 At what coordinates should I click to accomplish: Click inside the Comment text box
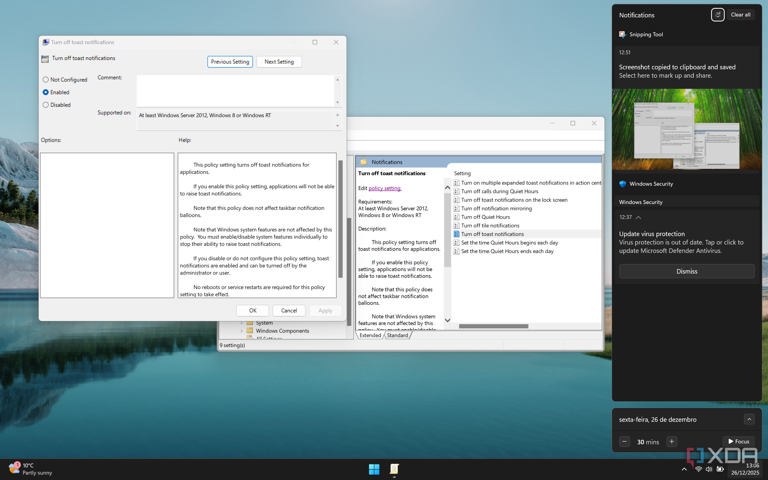[x=236, y=91]
